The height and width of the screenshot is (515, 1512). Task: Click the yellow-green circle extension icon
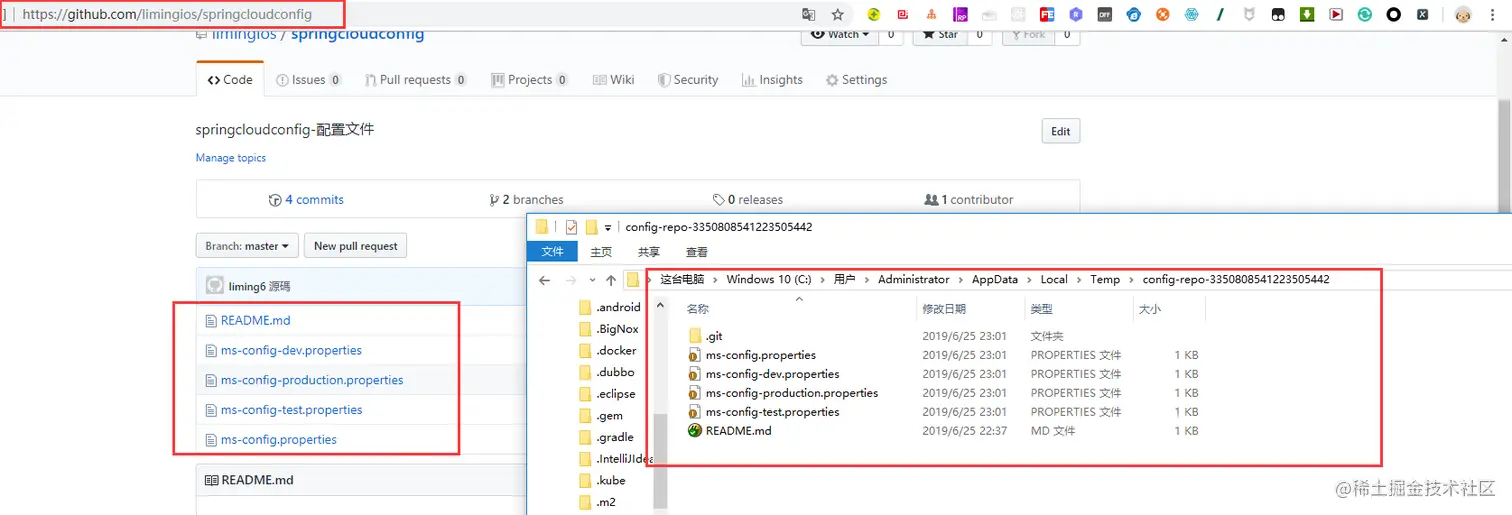click(873, 15)
